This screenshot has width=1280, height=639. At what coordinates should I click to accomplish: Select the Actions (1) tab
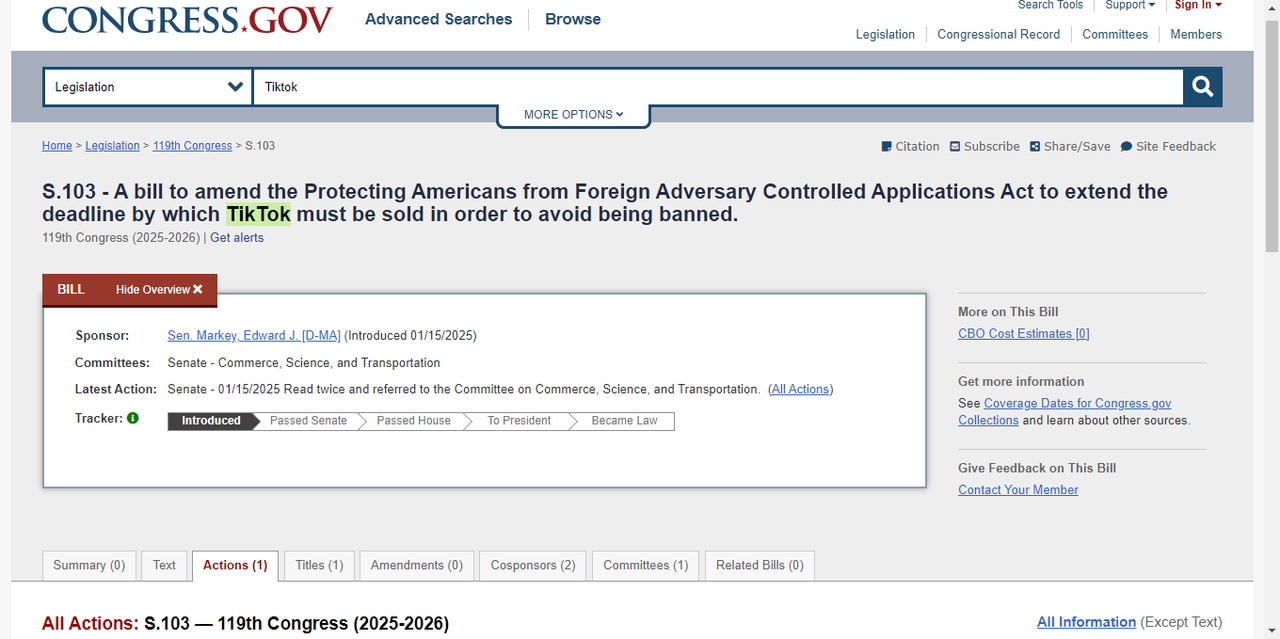[x=235, y=565]
